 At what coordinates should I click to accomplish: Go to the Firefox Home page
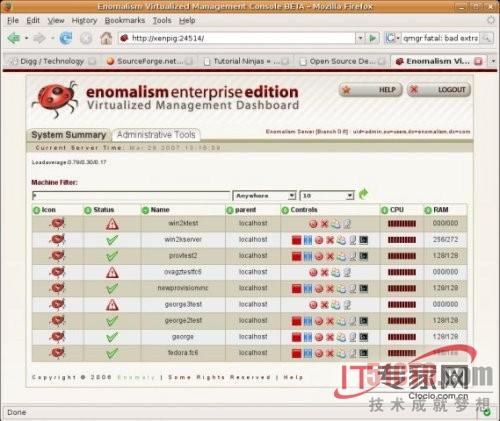tap(106, 38)
